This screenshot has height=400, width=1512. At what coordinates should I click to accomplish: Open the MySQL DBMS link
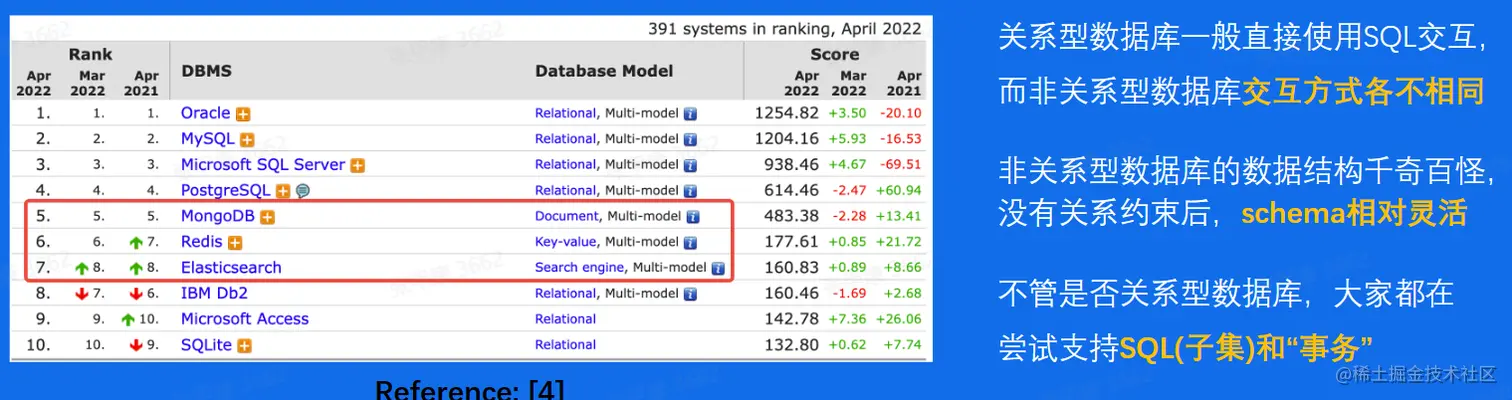tap(208, 139)
